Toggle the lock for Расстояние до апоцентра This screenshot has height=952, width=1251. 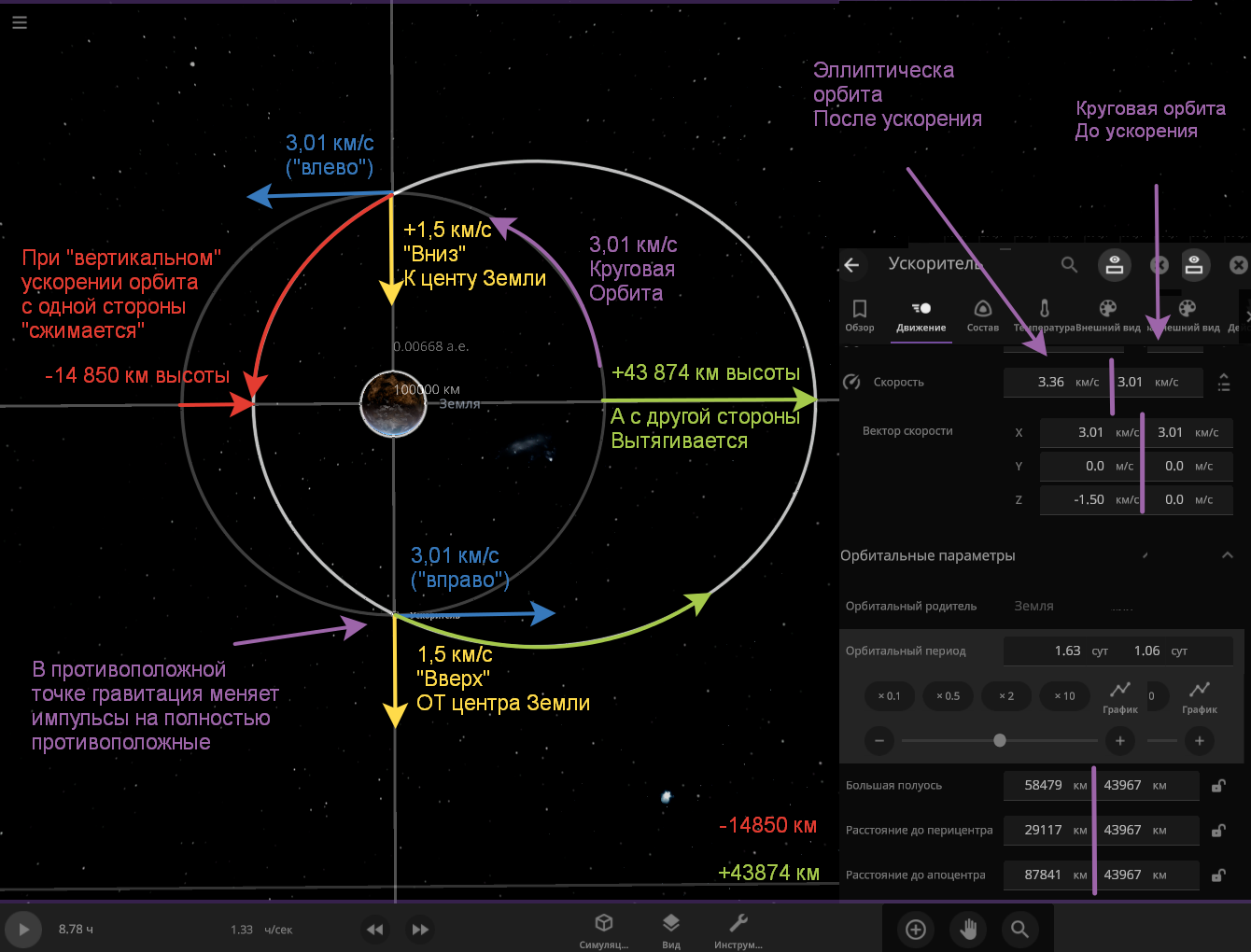click(x=1218, y=875)
